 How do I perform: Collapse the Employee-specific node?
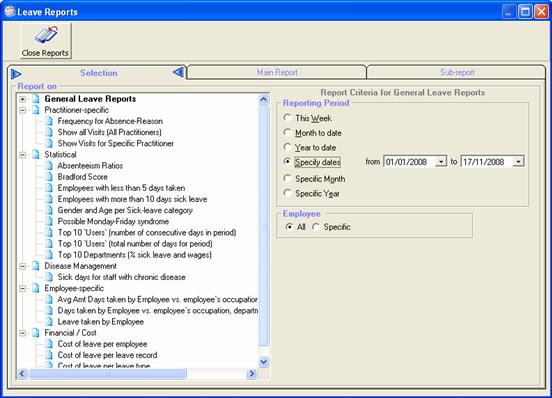point(23,289)
